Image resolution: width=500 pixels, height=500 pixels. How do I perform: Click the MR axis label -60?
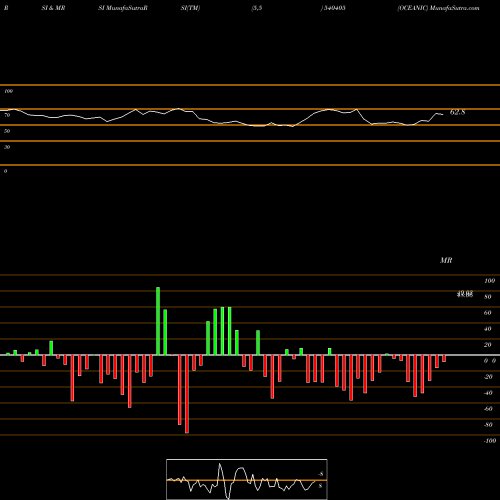coord(488,409)
